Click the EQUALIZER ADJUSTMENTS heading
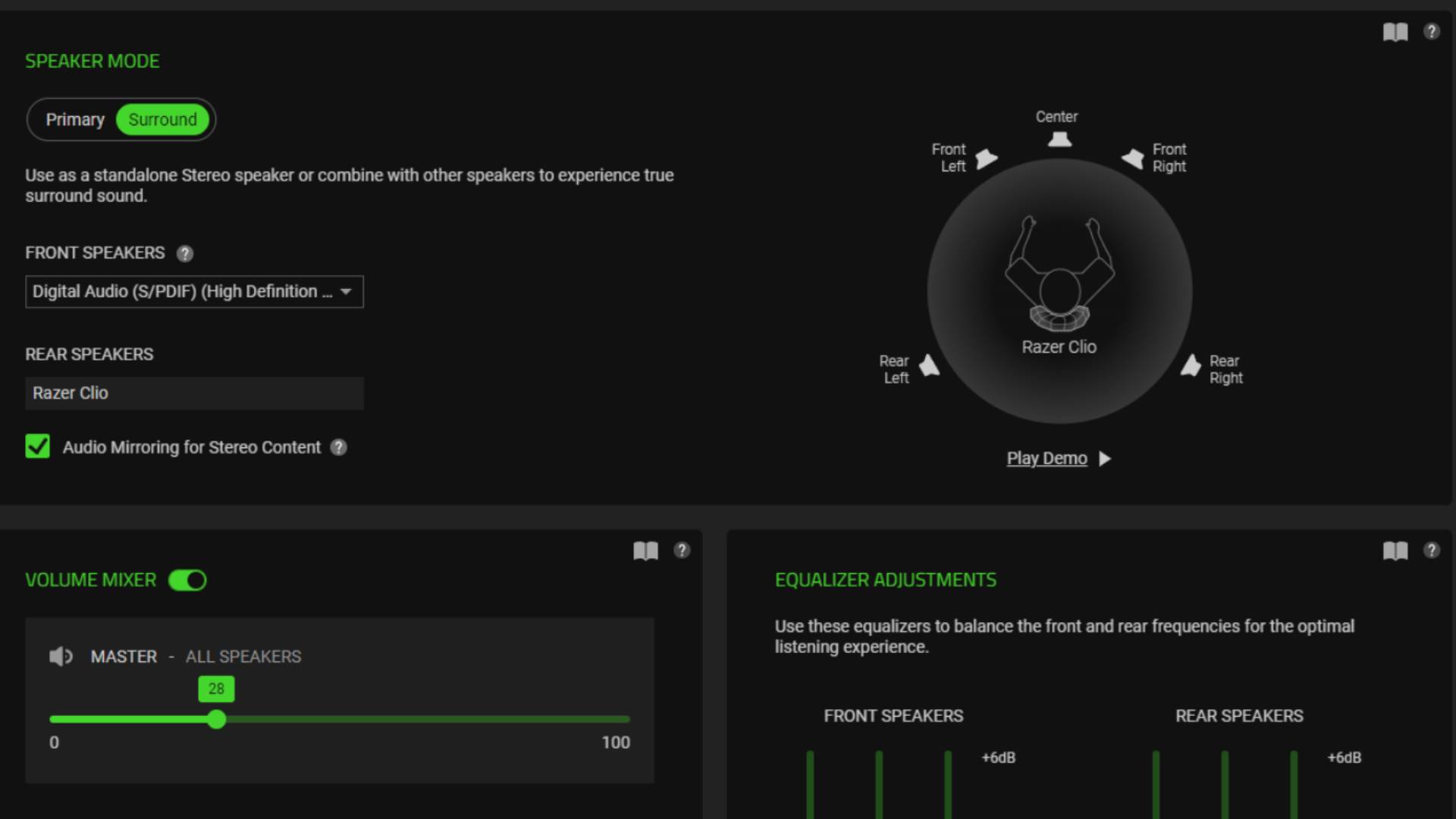The height and width of the screenshot is (819, 1456). click(x=886, y=580)
